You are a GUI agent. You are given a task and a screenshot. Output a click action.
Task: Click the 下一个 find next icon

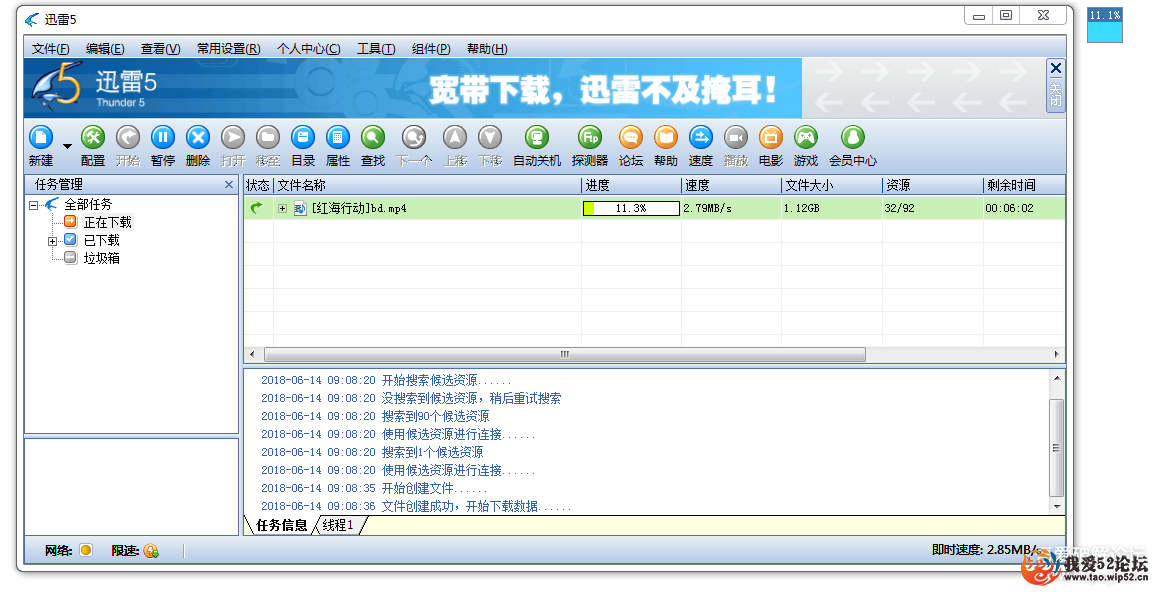(414, 138)
